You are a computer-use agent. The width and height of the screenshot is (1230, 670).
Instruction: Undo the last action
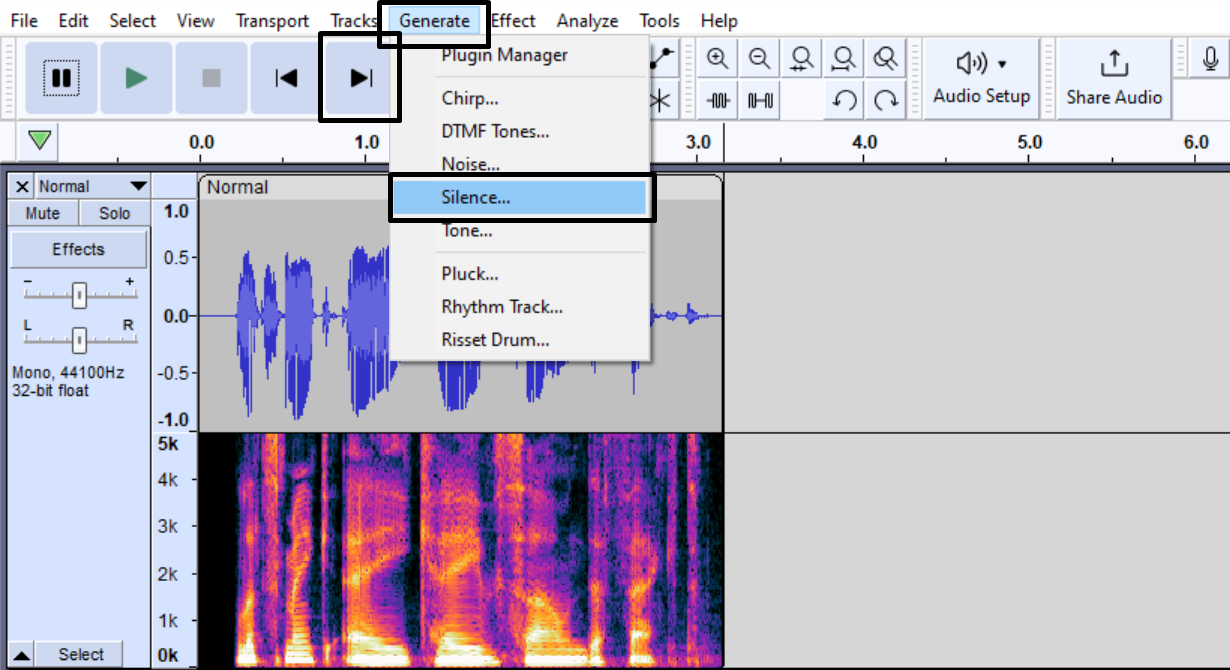(843, 99)
